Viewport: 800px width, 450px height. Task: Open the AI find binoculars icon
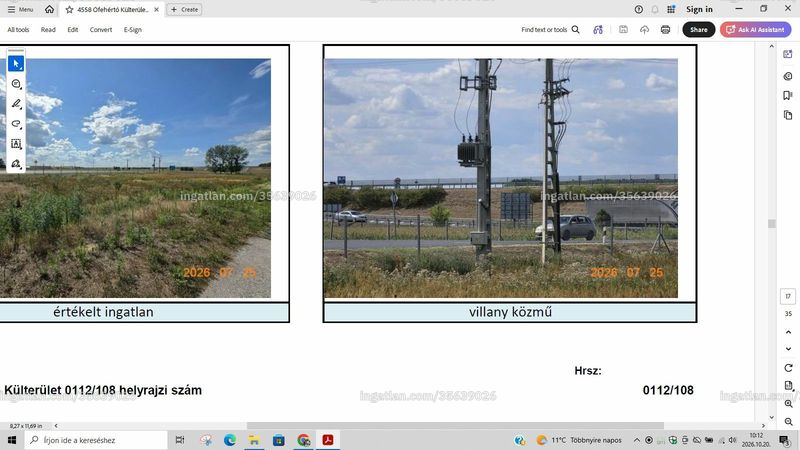point(598,30)
